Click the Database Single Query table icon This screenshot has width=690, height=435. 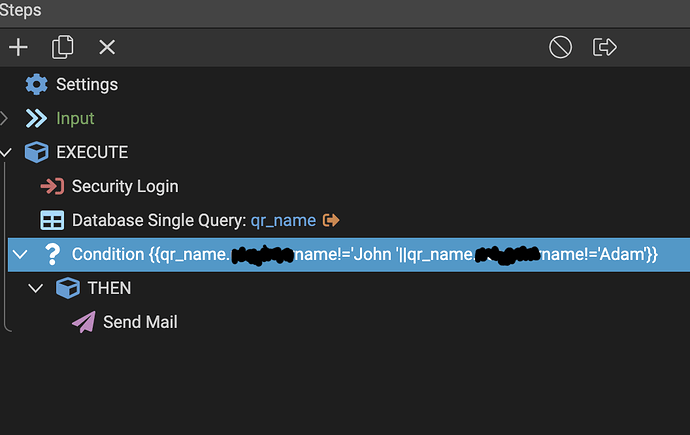(x=52, y=220)
